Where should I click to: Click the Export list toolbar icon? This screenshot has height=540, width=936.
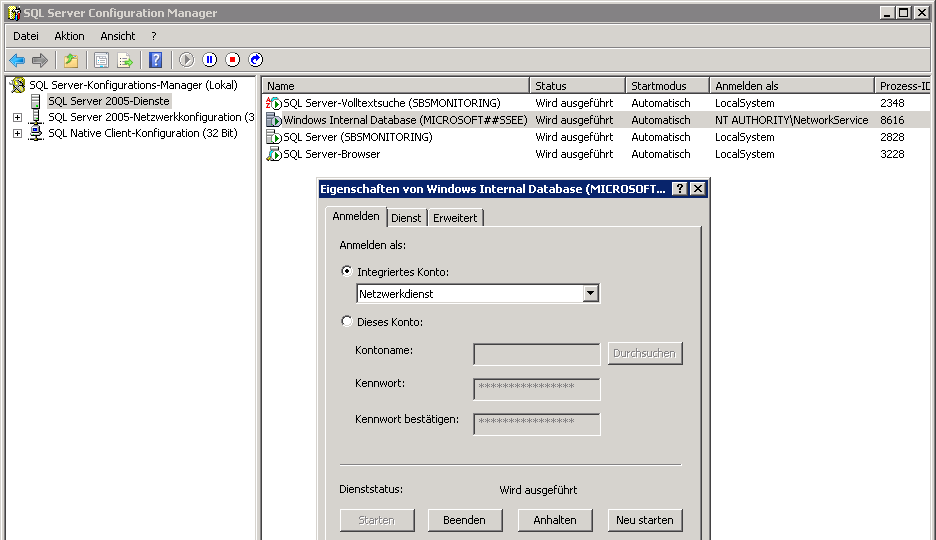(x=125, y=60)
